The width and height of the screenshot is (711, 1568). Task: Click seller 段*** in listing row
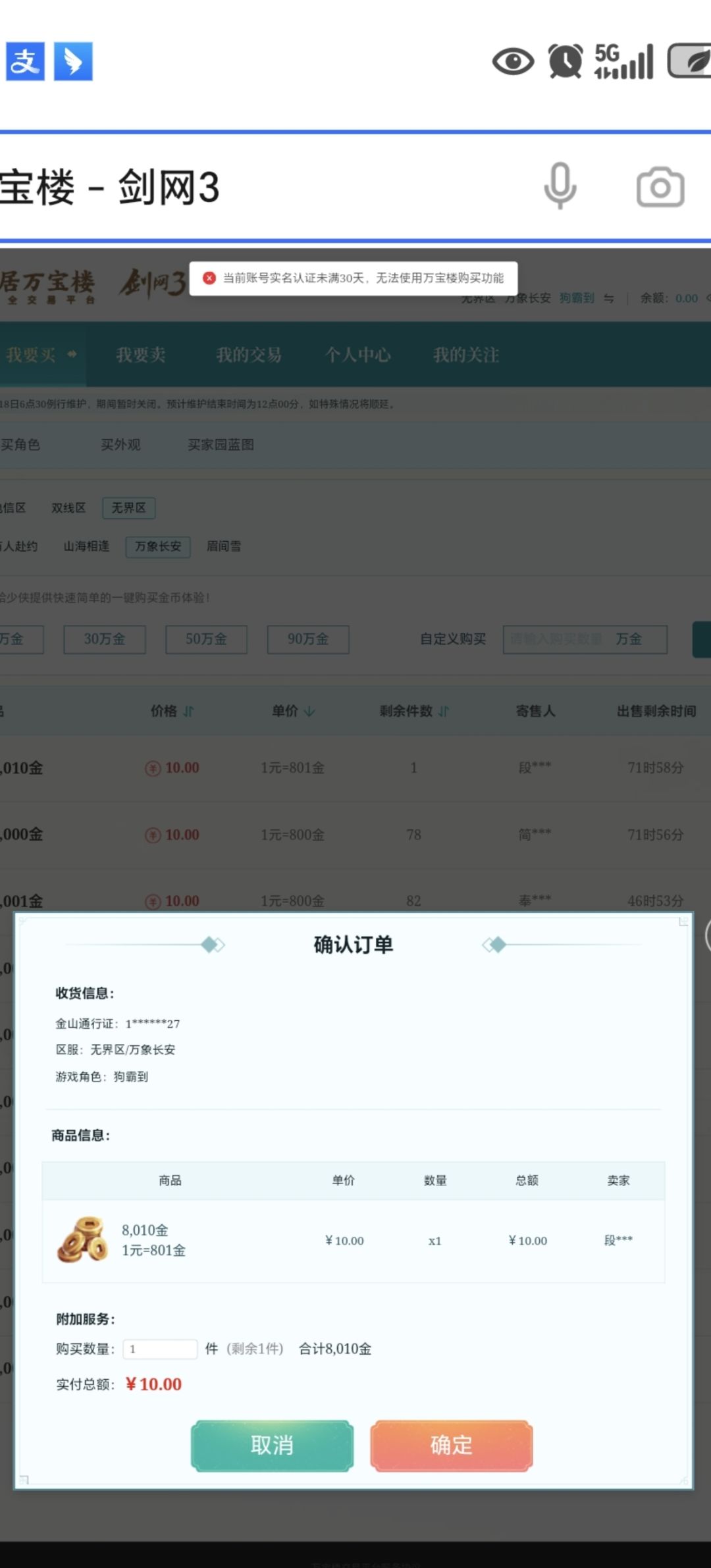(x=535, y=768)
